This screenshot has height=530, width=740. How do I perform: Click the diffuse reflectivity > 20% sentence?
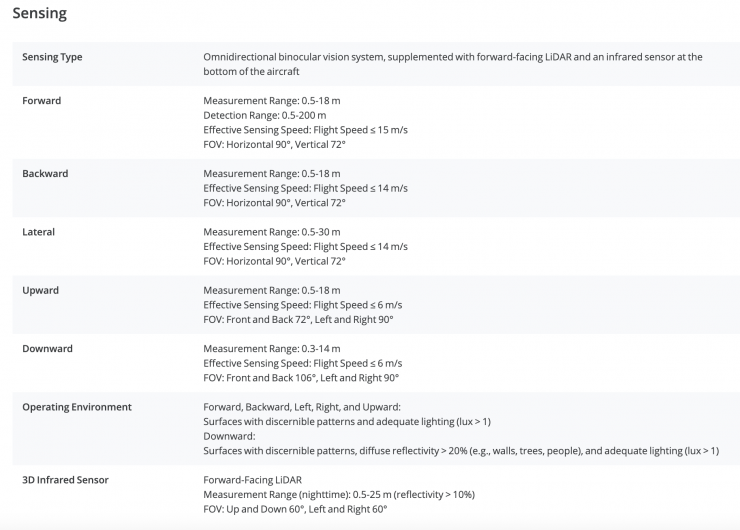[x=460, y=451]
